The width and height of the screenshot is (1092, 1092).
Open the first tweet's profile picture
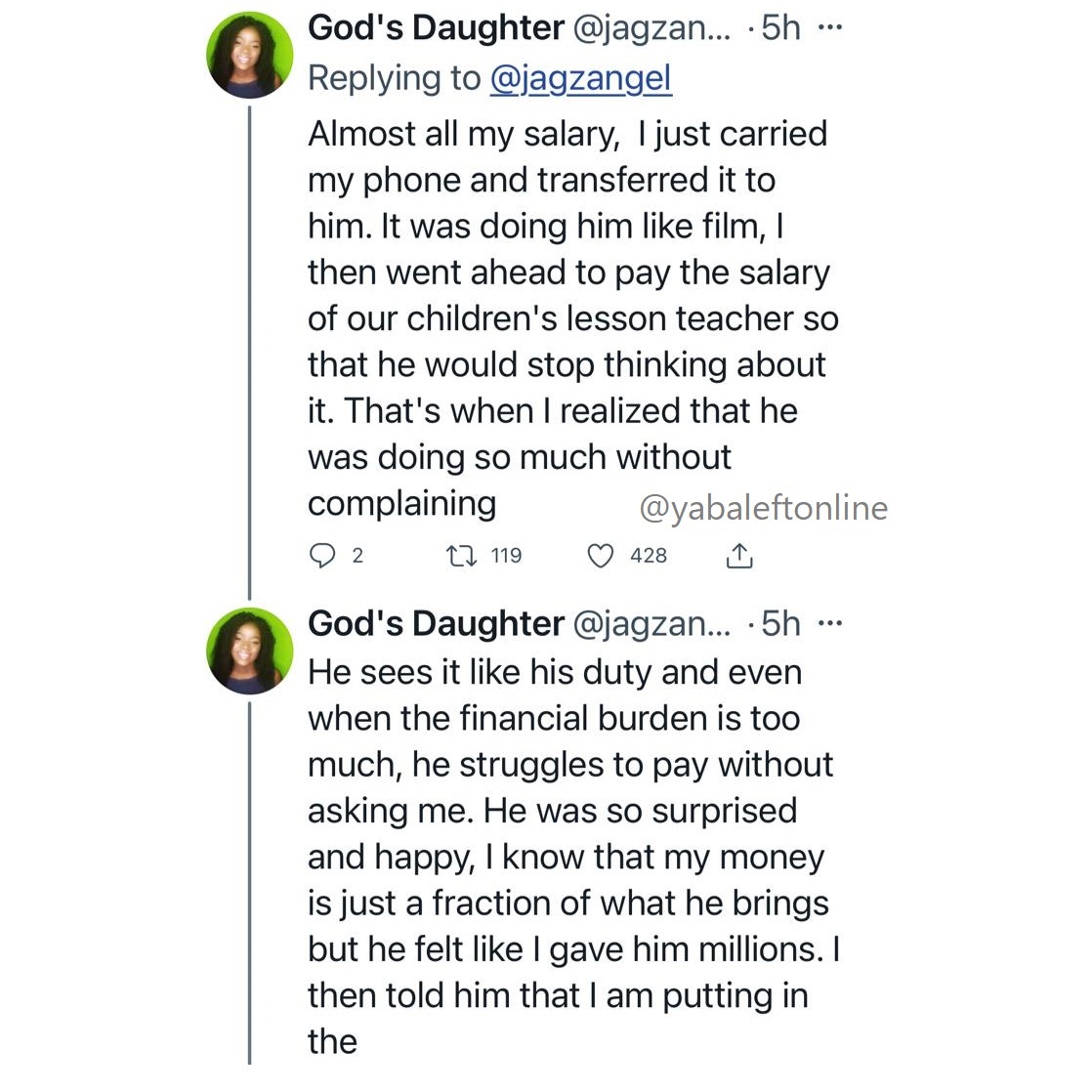point(250,56)
